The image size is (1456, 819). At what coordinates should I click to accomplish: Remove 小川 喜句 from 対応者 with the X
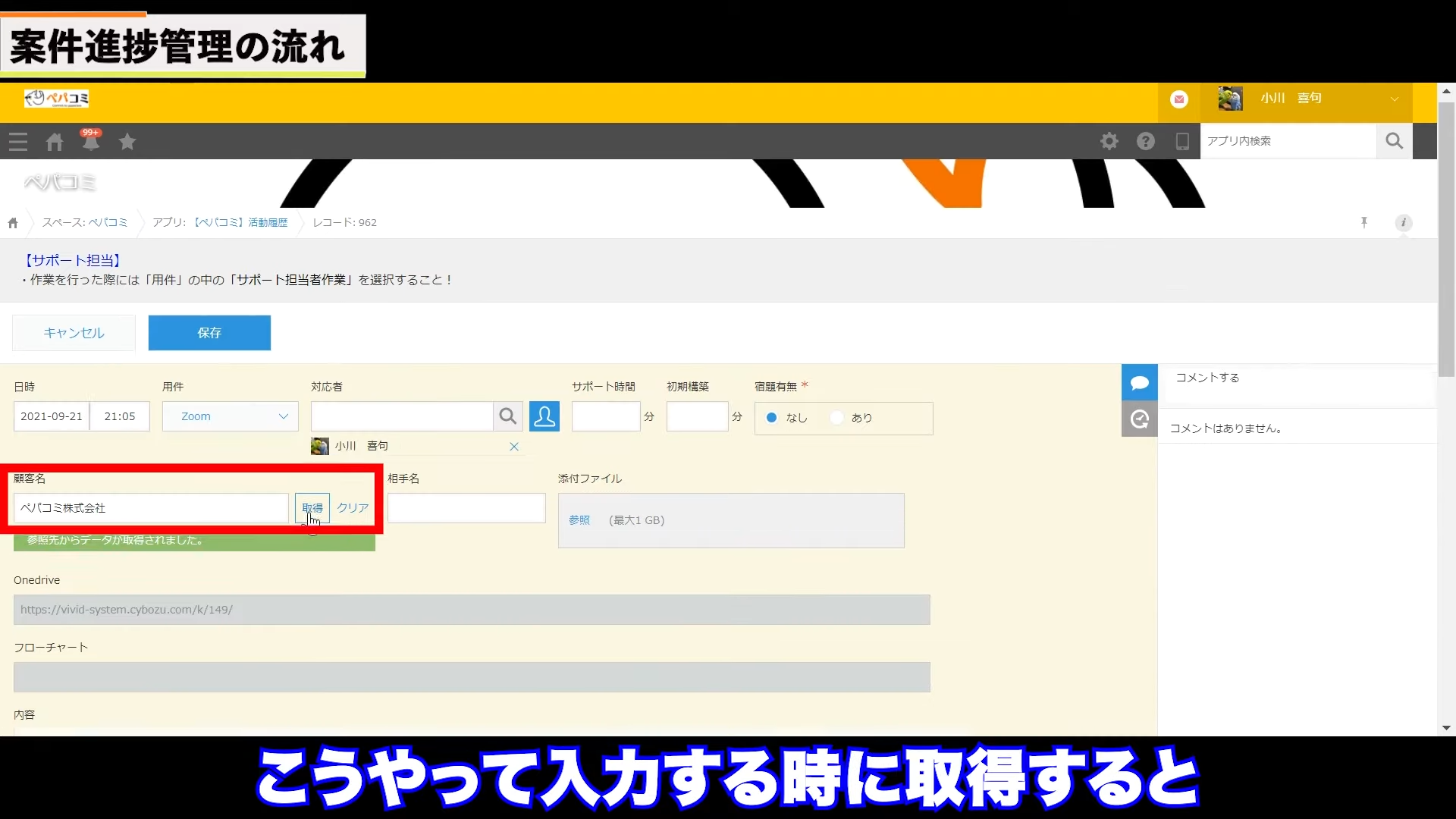click(514, 447)
